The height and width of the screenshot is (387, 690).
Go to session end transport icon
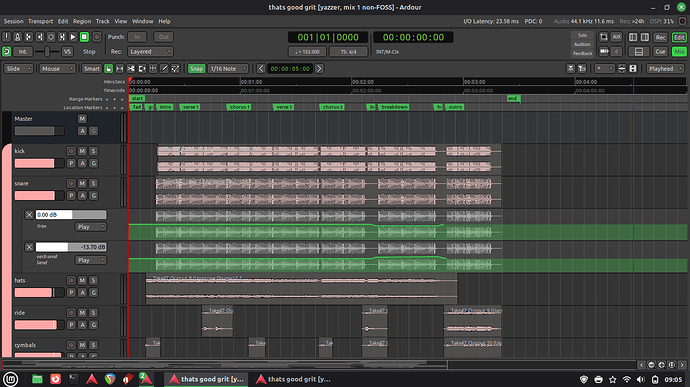pyautogui.click(x=40, y=37)
